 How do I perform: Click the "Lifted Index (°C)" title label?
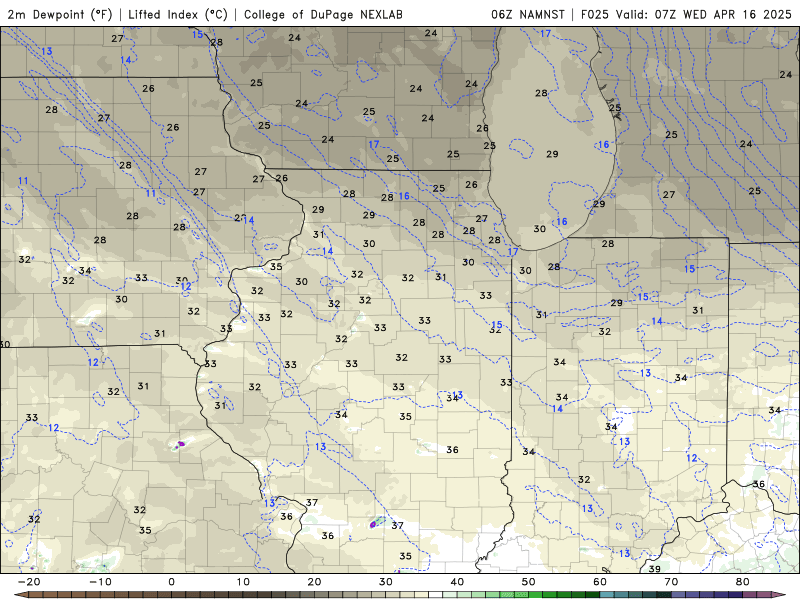(x=178, y=14)
